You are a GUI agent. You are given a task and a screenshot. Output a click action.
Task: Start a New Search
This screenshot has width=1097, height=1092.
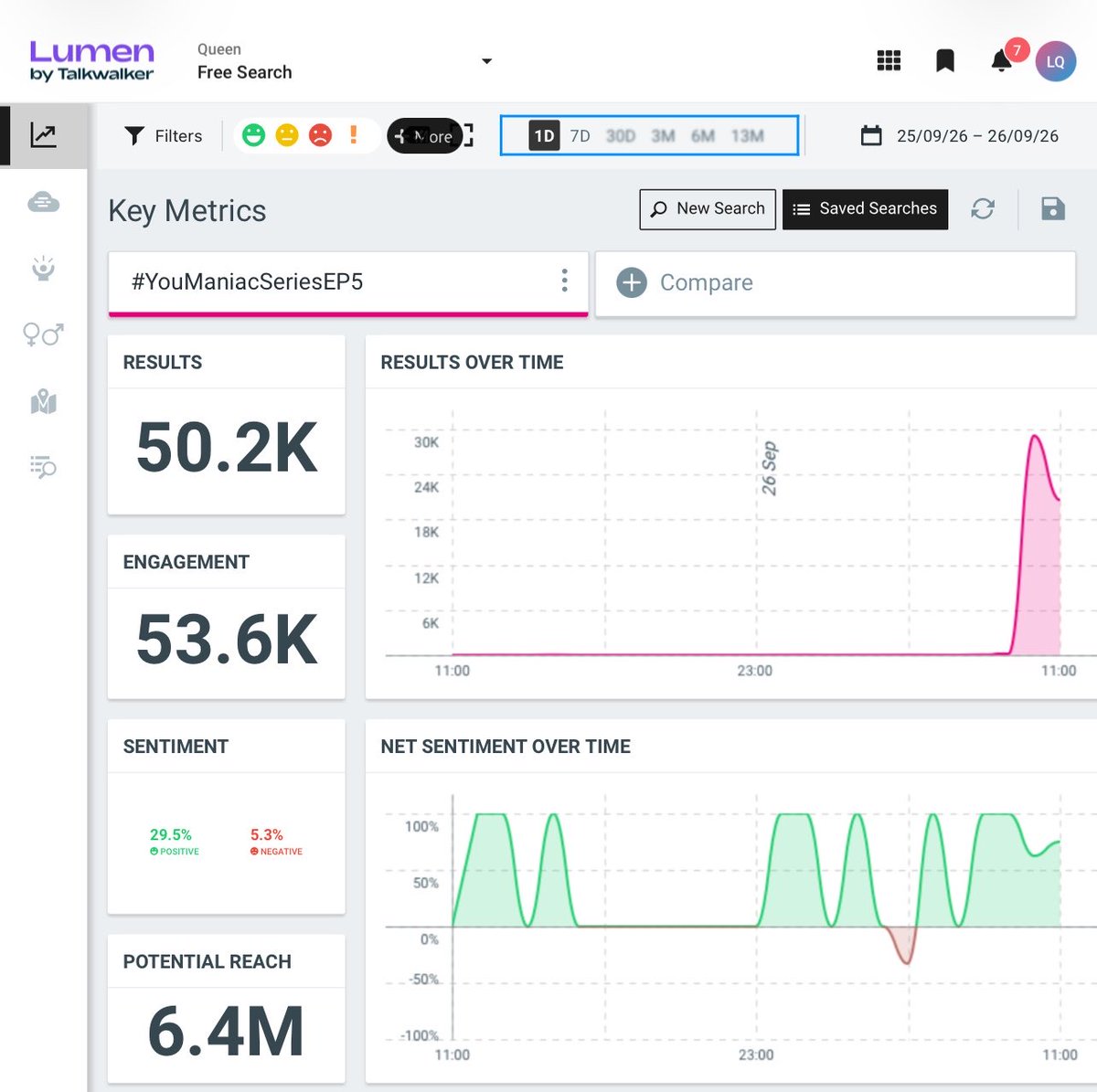[708, 209]
